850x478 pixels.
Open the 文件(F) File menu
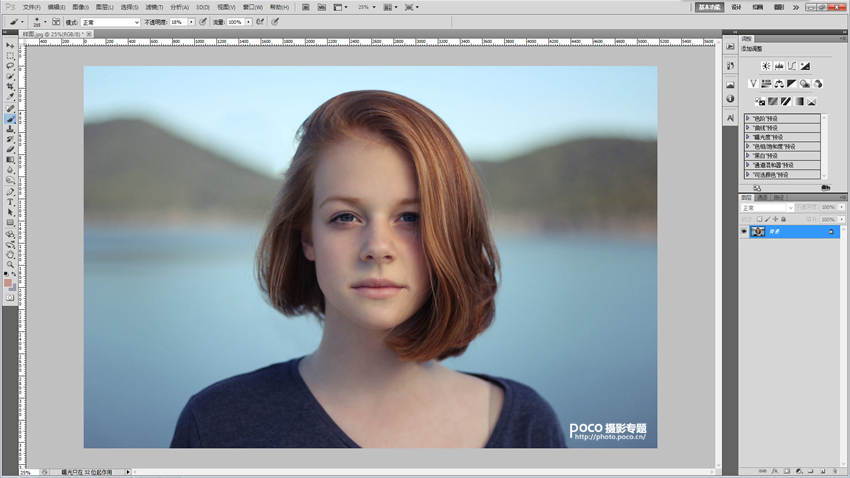coord(31,7)
